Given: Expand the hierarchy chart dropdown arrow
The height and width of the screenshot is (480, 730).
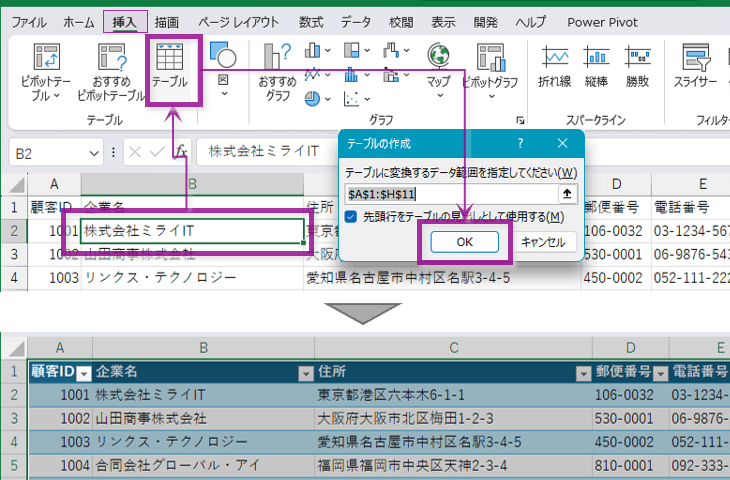Looking at the screenshot, I should point(367,50).
